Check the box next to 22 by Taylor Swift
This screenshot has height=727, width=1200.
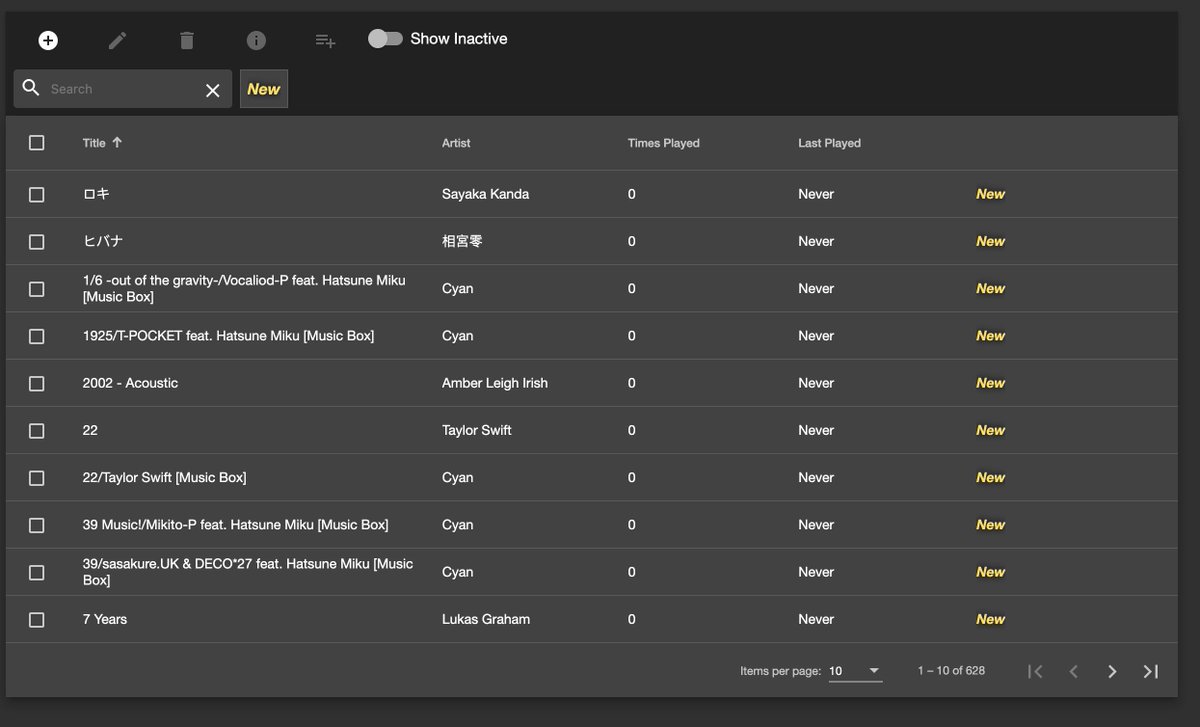37,430
